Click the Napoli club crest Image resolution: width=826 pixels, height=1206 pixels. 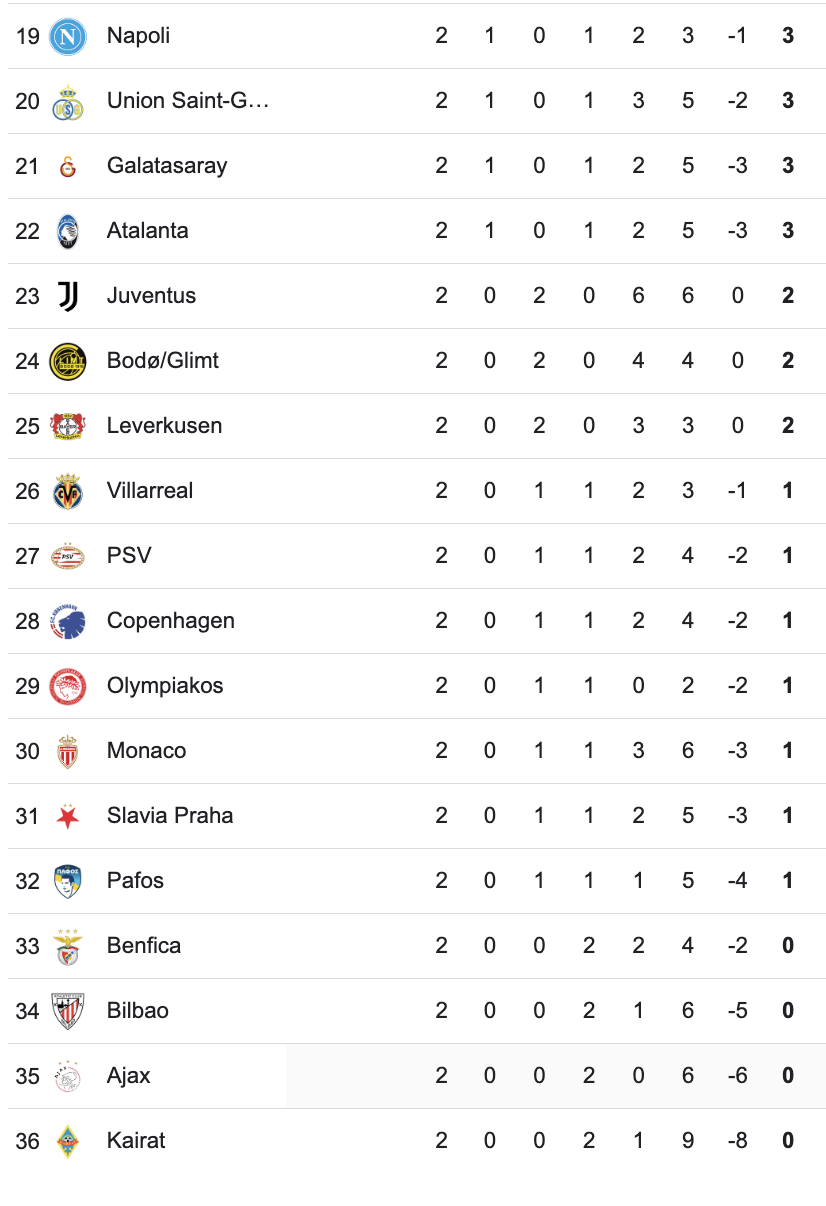click(68, 36)
